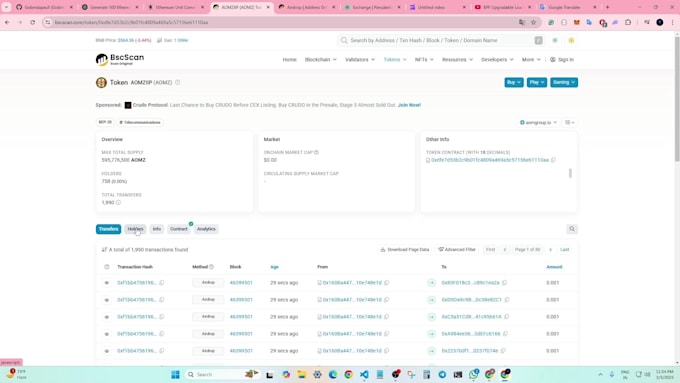Viewport: 680px width, 383px height.
Task: Open the Resources dropdown menu
Action: (457, 59)
